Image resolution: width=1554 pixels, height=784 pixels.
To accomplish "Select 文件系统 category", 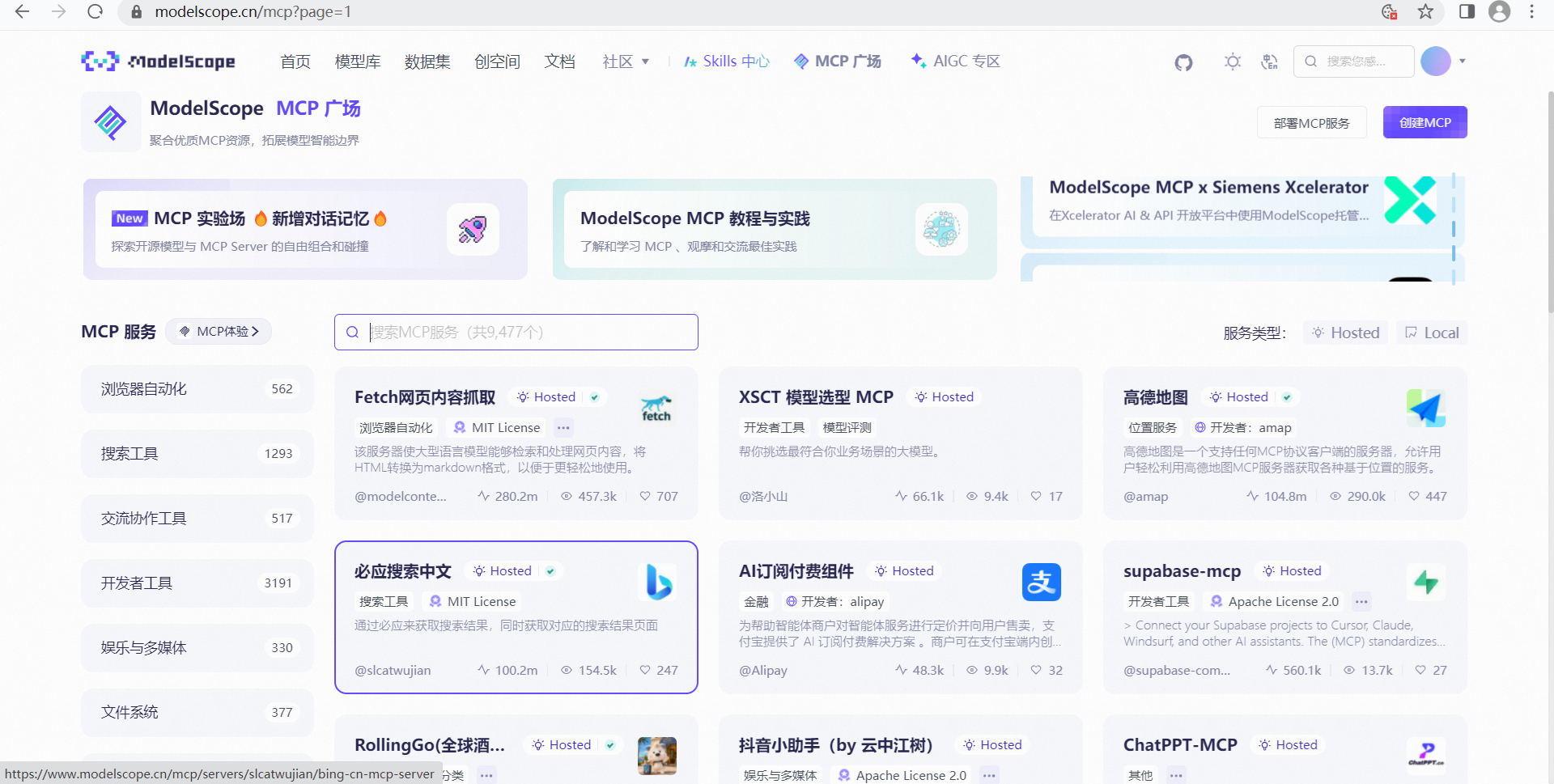I will click(x=197, y=713).
